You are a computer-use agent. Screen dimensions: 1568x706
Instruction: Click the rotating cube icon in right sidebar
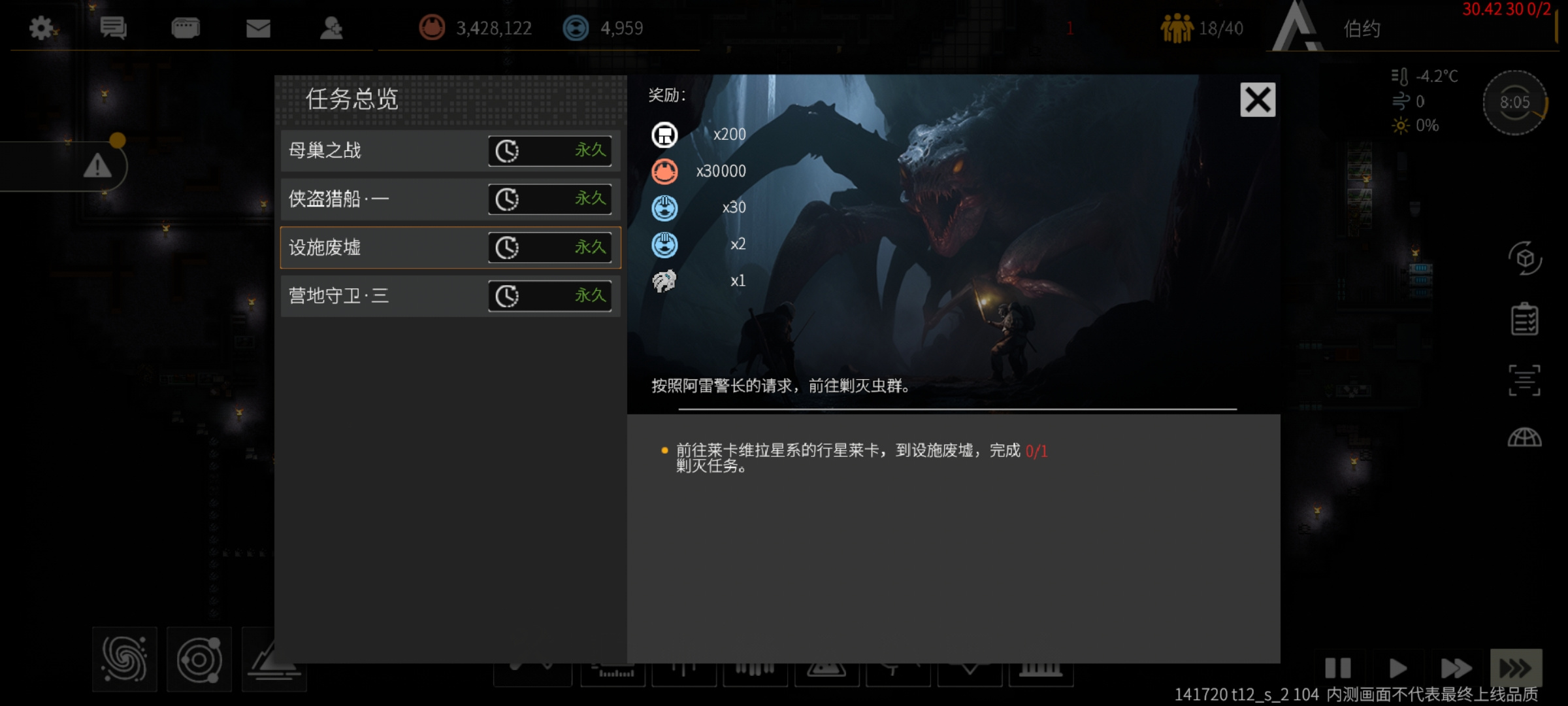pyautogui.click(x=1525, y=259)
